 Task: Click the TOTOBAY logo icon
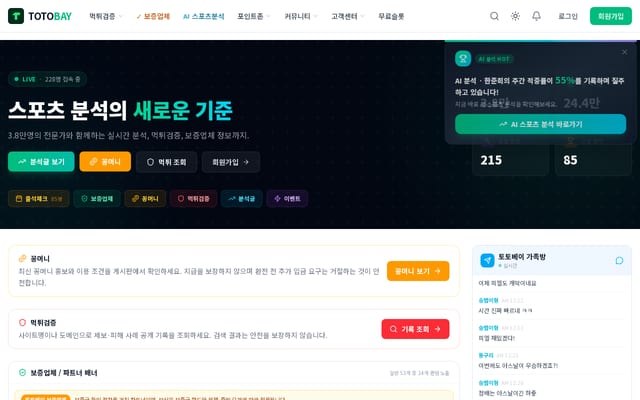16,16
